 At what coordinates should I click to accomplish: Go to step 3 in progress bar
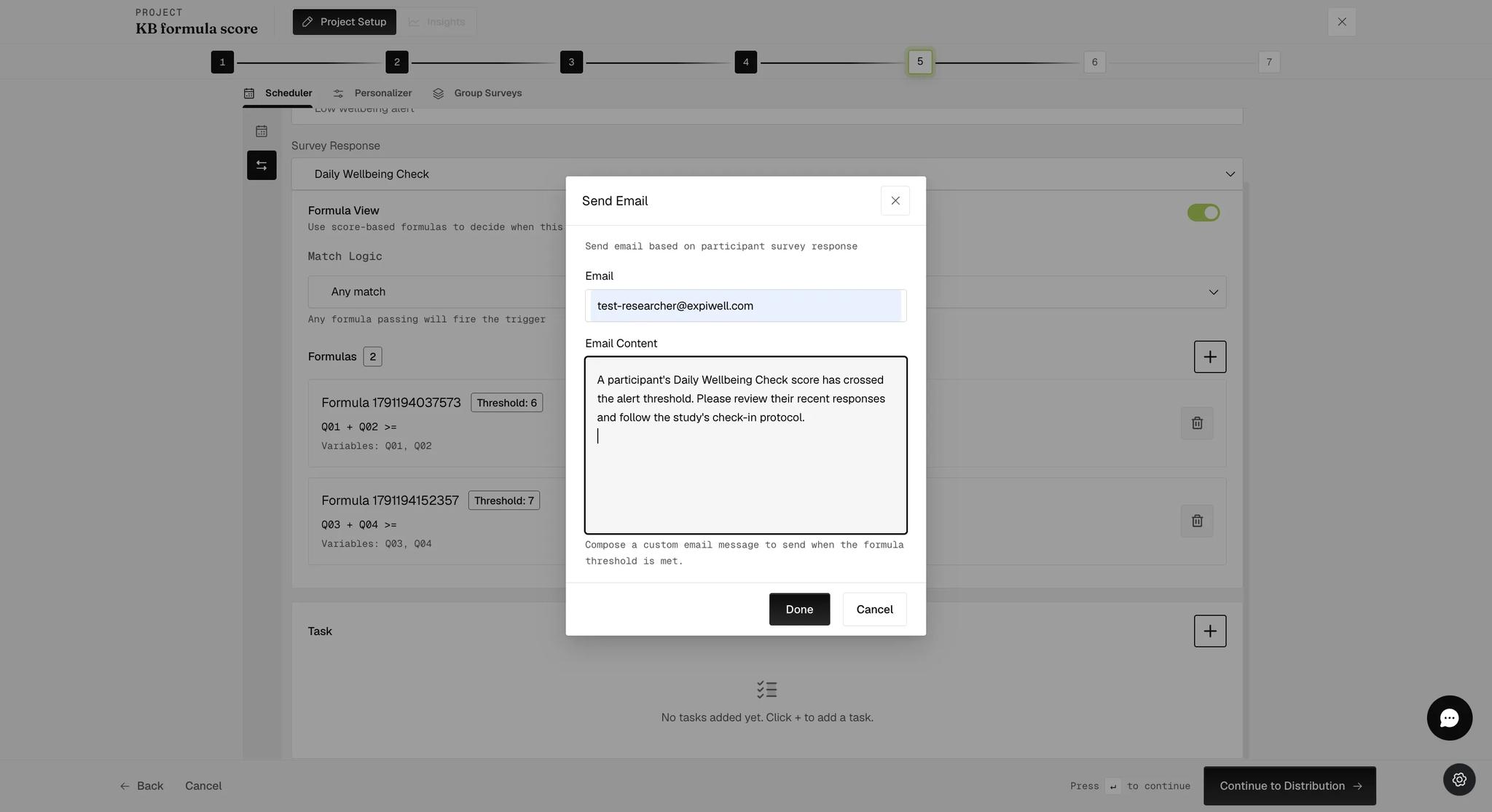571,62
